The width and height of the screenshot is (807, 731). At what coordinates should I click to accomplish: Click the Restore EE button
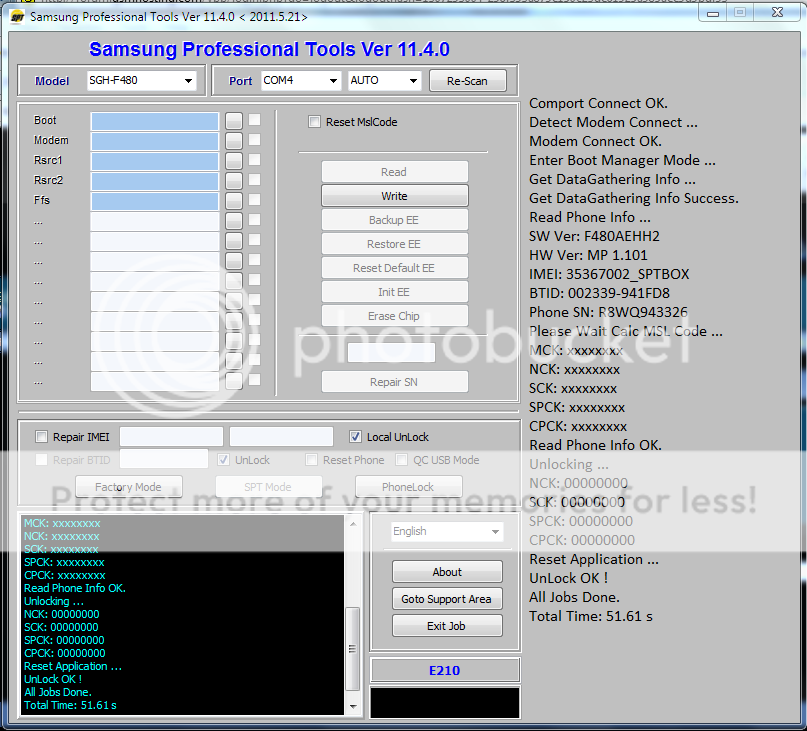tap(395, 244)
